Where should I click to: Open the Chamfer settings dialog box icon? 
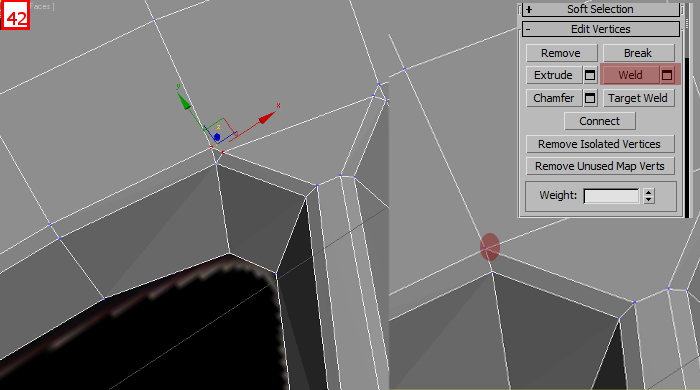590,98
